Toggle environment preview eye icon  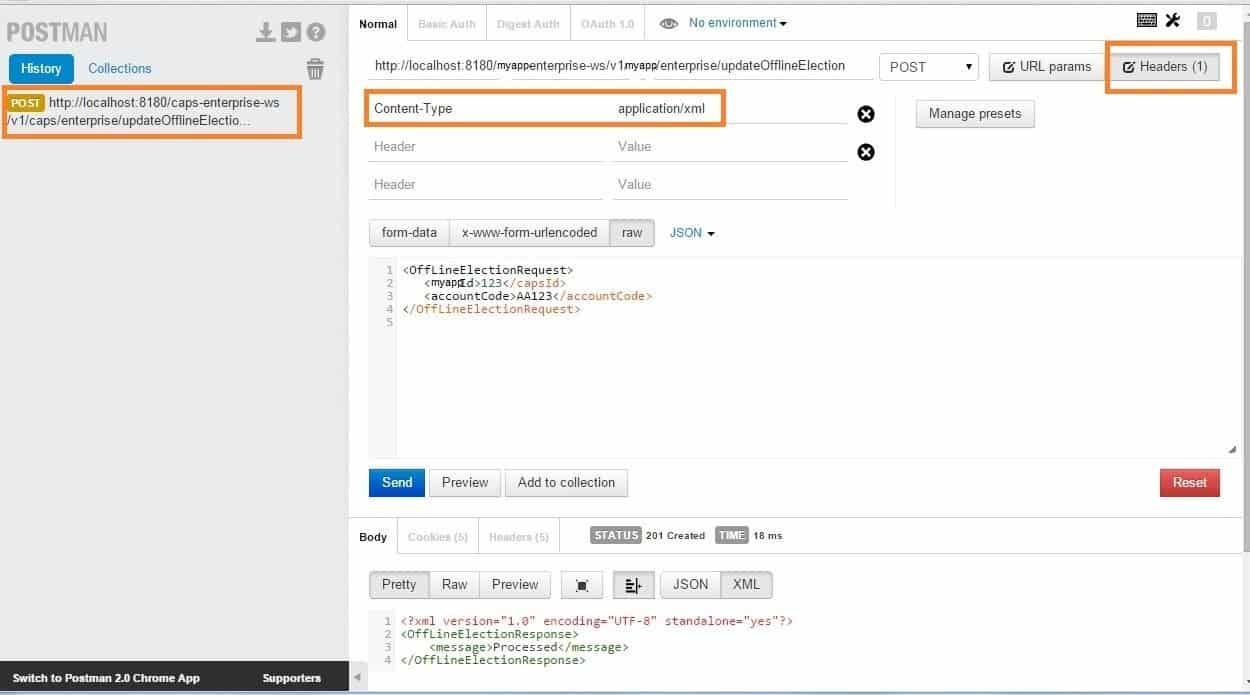667,22
